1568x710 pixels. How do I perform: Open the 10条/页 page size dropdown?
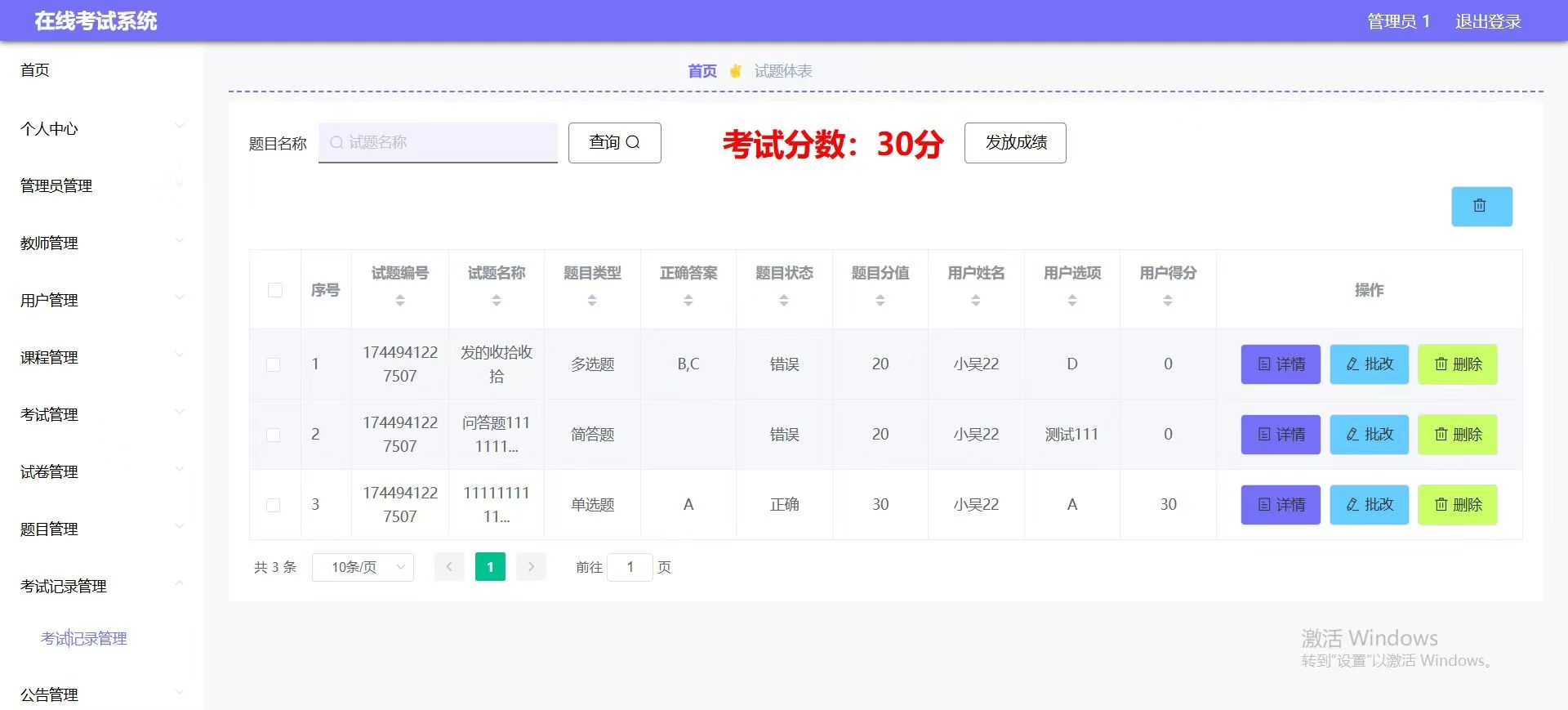363,567
